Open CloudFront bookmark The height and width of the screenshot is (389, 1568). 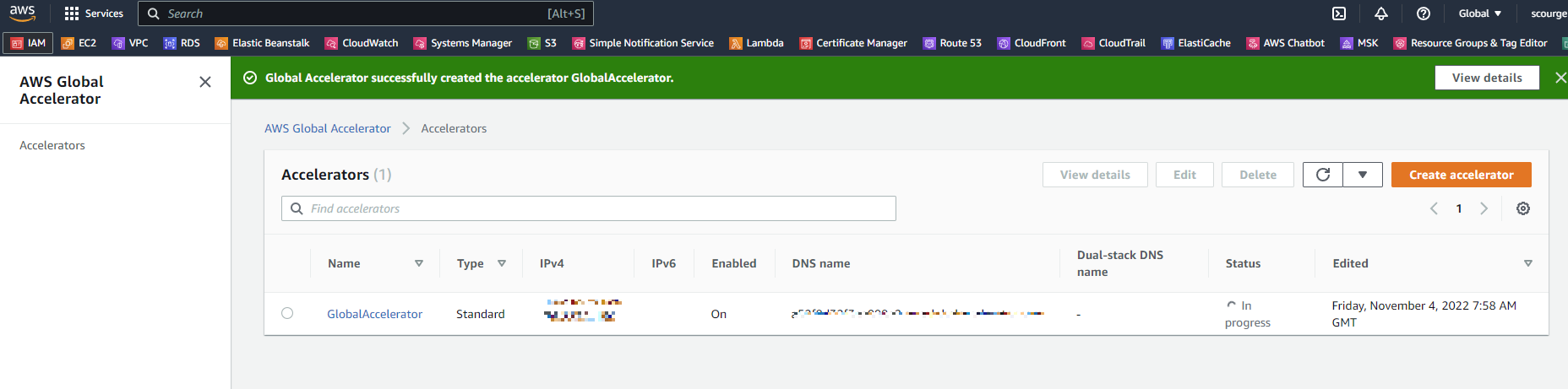coord(1032,43)
